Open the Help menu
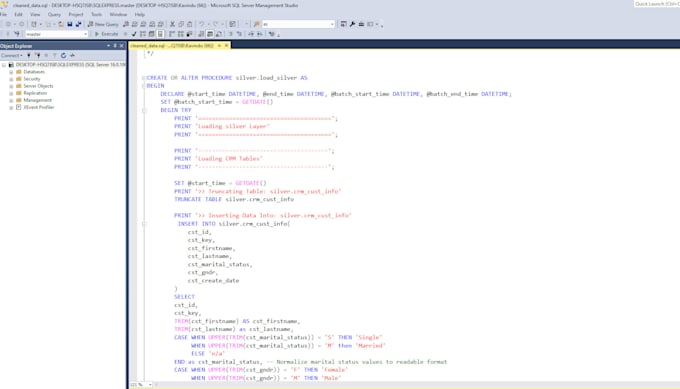 coord(140,14)
